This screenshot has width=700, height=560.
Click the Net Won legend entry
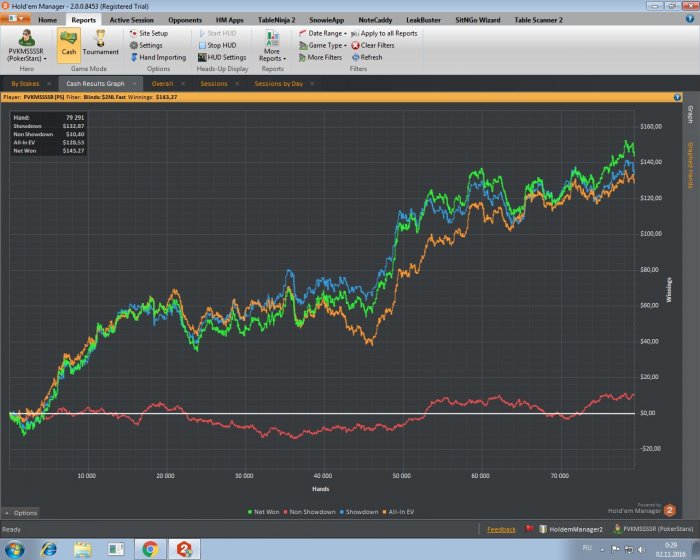click(x=265, y=511)
